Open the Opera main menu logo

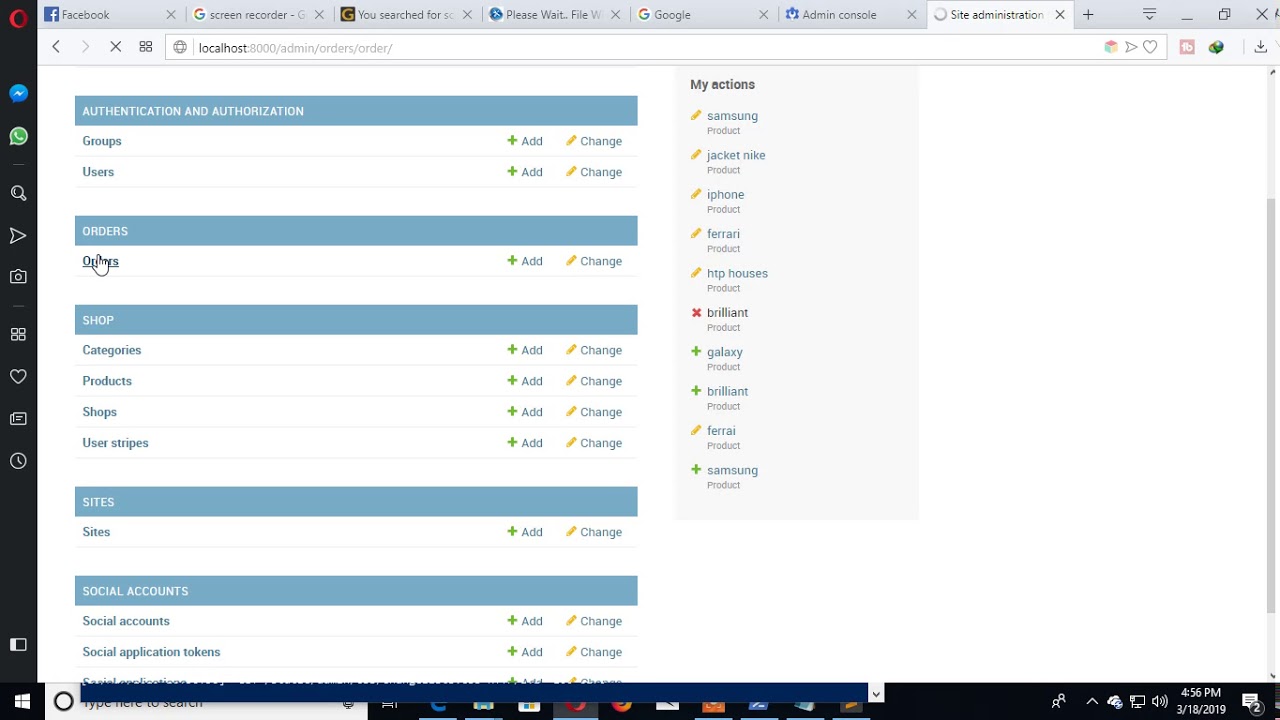click(18, 17)
